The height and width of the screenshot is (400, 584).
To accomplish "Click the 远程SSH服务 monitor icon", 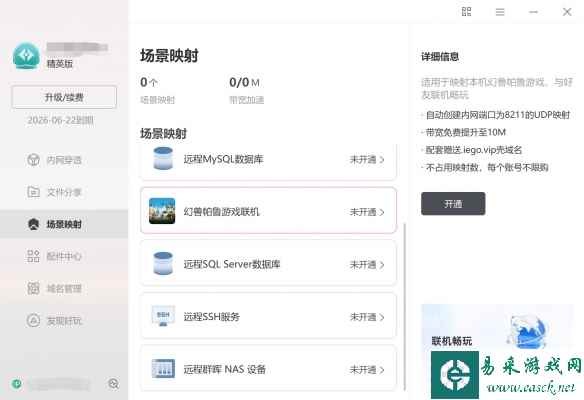I will click(163, 316).
